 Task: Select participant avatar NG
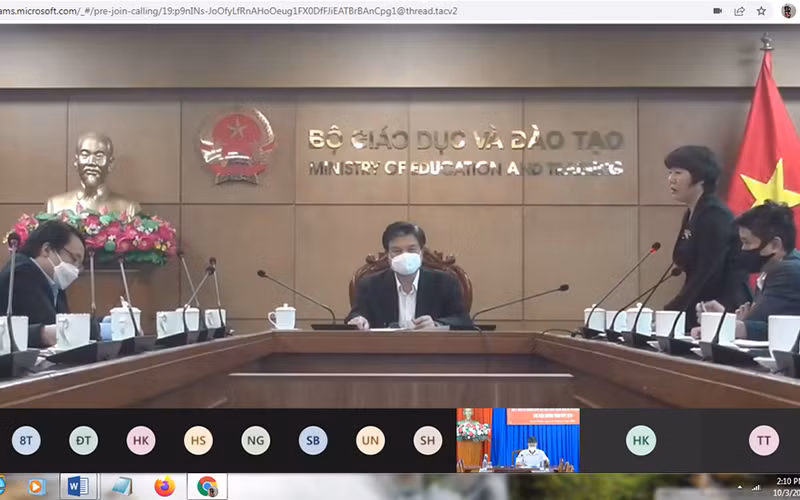click(256, 440)
